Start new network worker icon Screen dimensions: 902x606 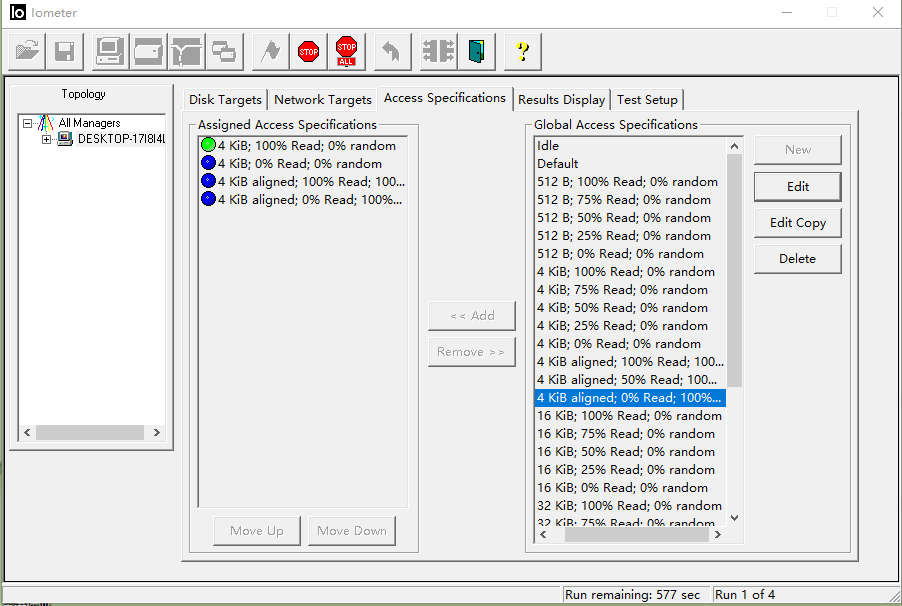(x=186, y=51)
